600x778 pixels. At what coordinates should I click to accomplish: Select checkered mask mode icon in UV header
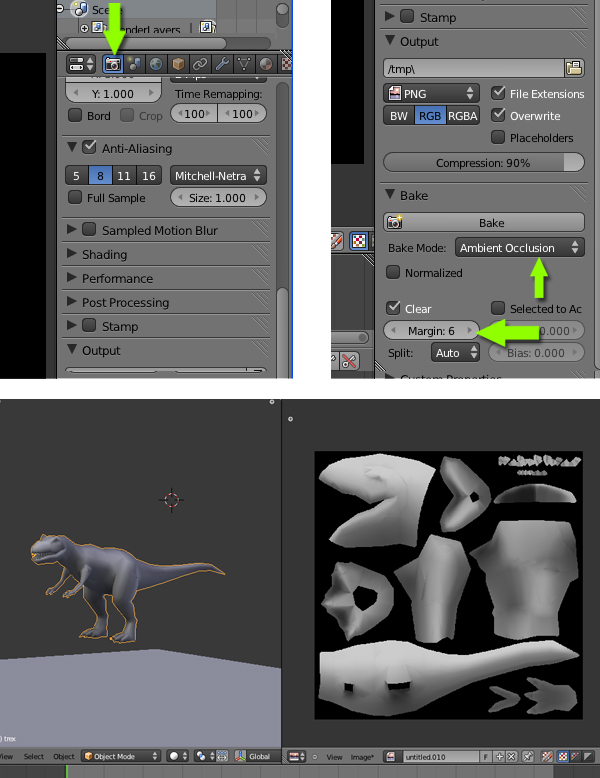563,757
